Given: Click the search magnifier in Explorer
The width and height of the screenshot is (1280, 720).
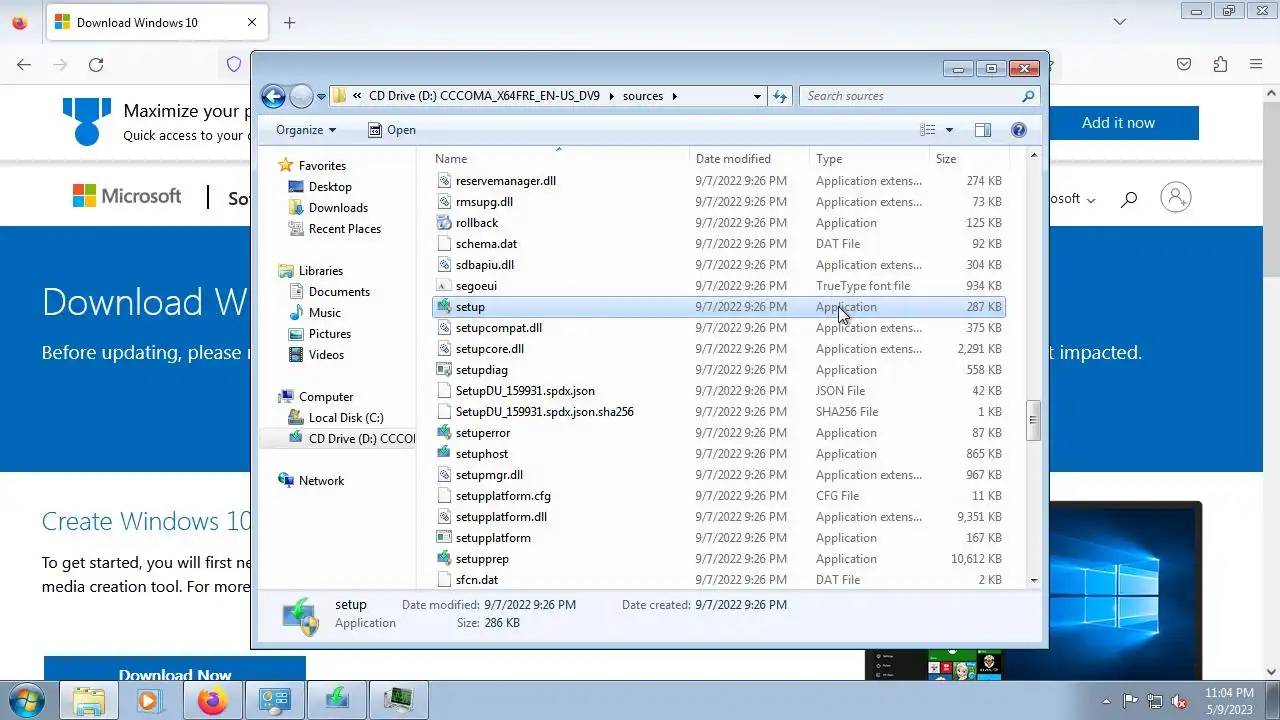Looking at the screenshot, I should [1028, 96].
